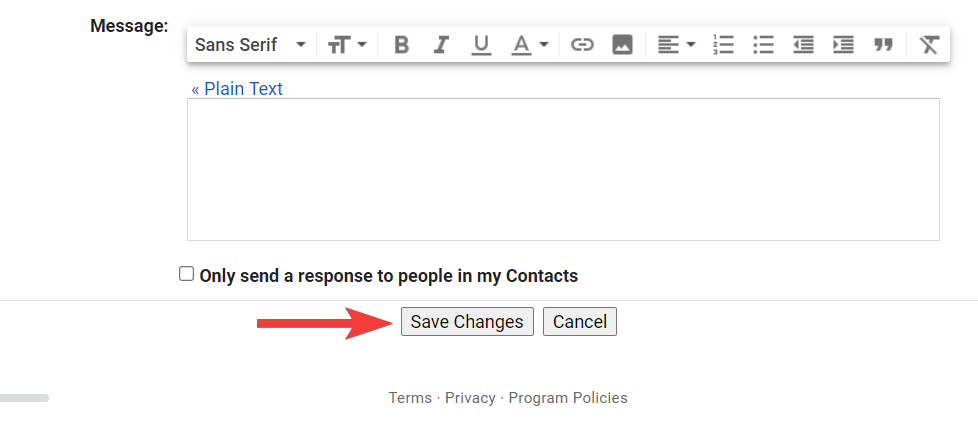Viewport: 978px width, 431px height.
Task: Switch to Plain Text mode
Action: [x=237, y=89]
